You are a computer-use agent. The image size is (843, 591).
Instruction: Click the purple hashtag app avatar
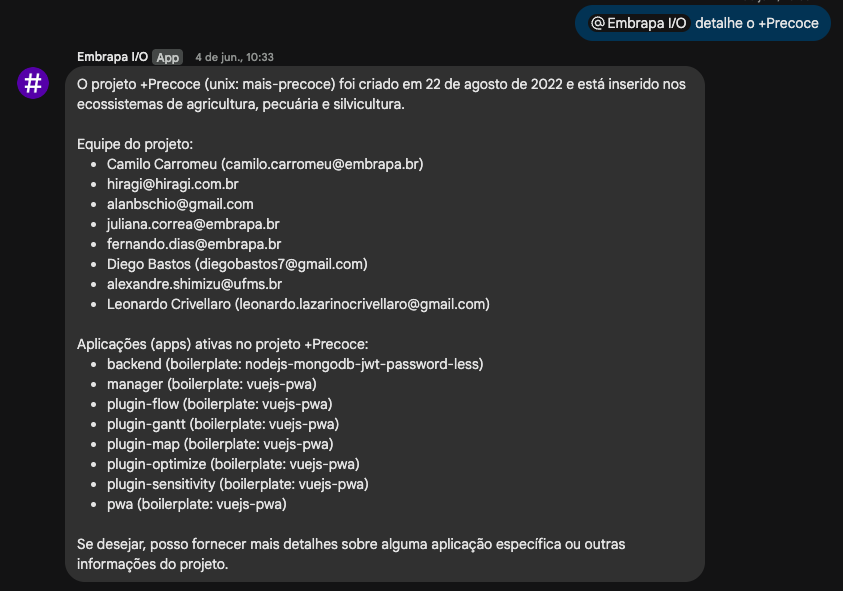pyautogui.click(x=33, y=83)
